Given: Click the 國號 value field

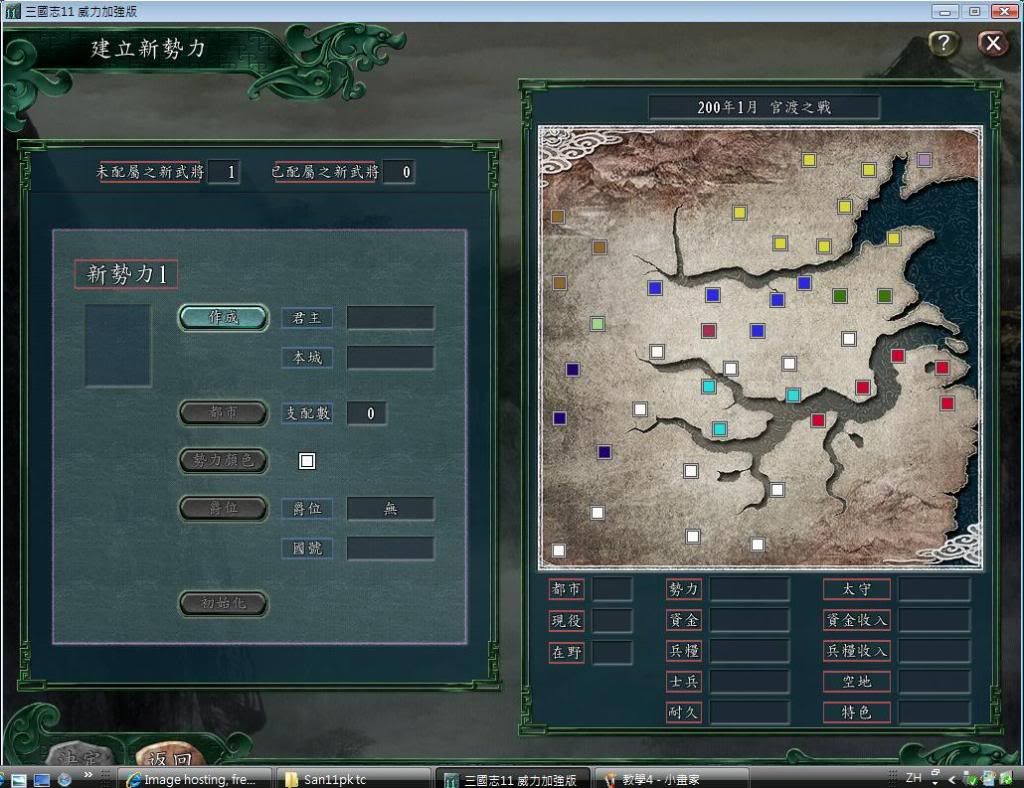Looking at the screenshot, I should (391, 548).
